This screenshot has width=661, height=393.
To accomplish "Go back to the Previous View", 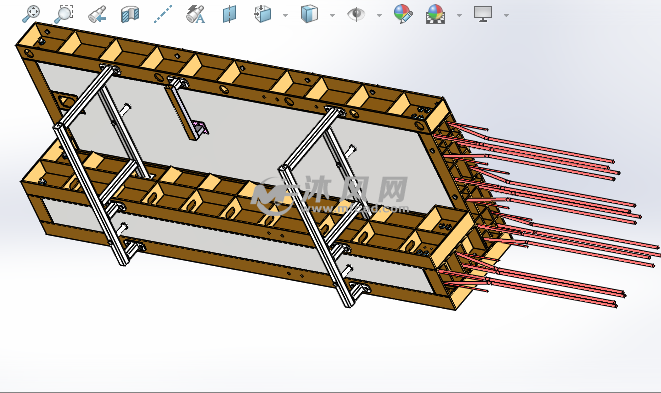I will tap(97, 14).
